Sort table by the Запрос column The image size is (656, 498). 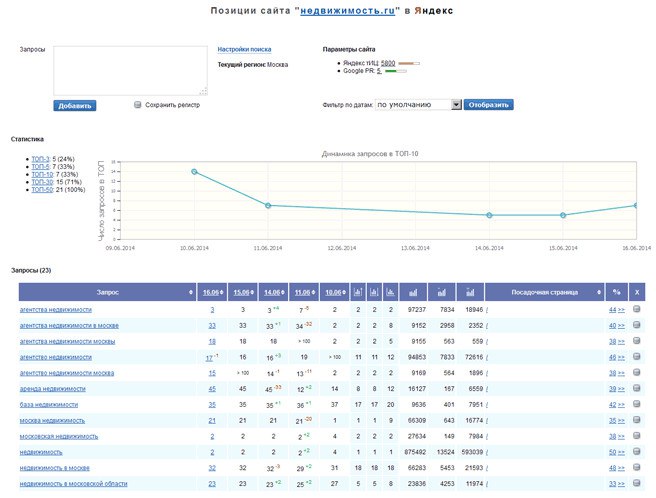108,293
